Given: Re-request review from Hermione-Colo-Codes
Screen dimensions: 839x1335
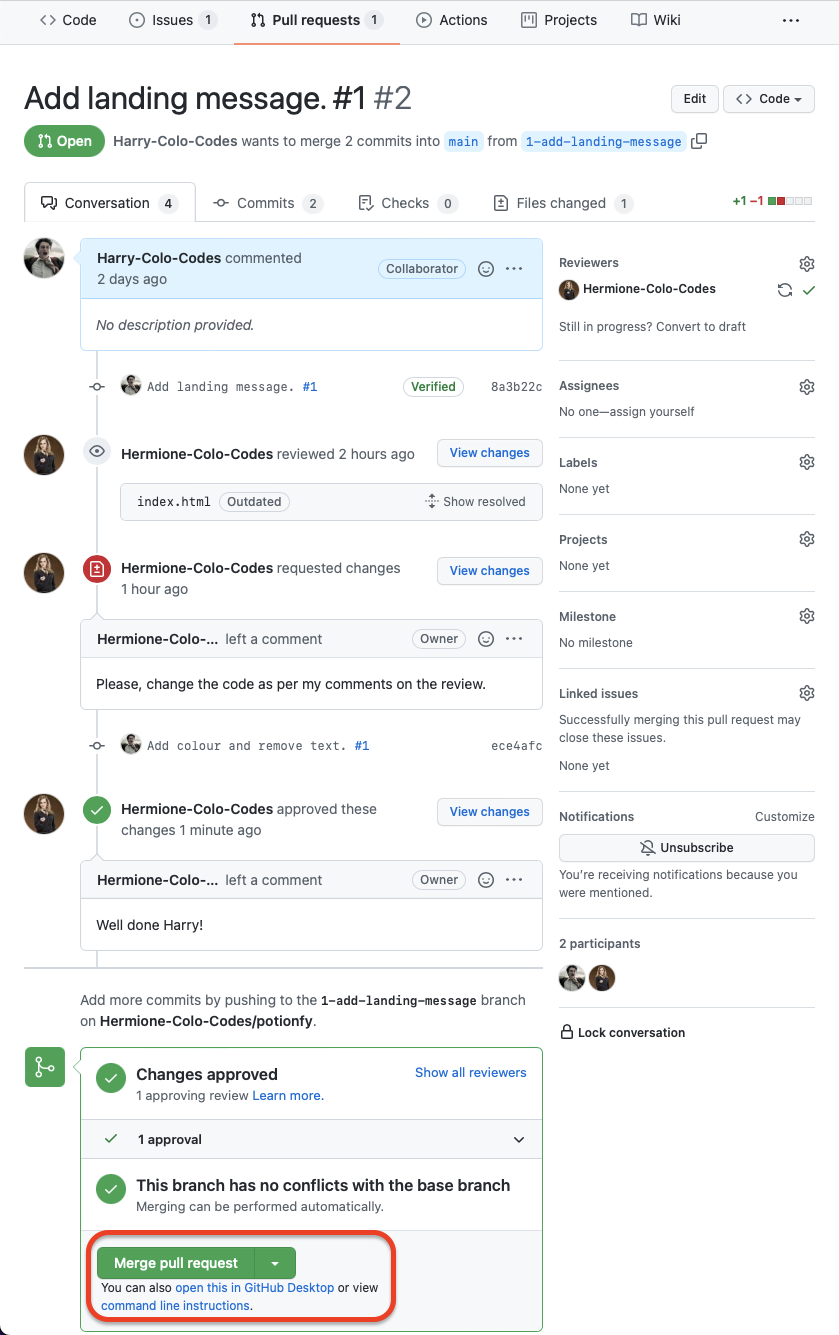Looking at the screenshot, I should 785,290.
